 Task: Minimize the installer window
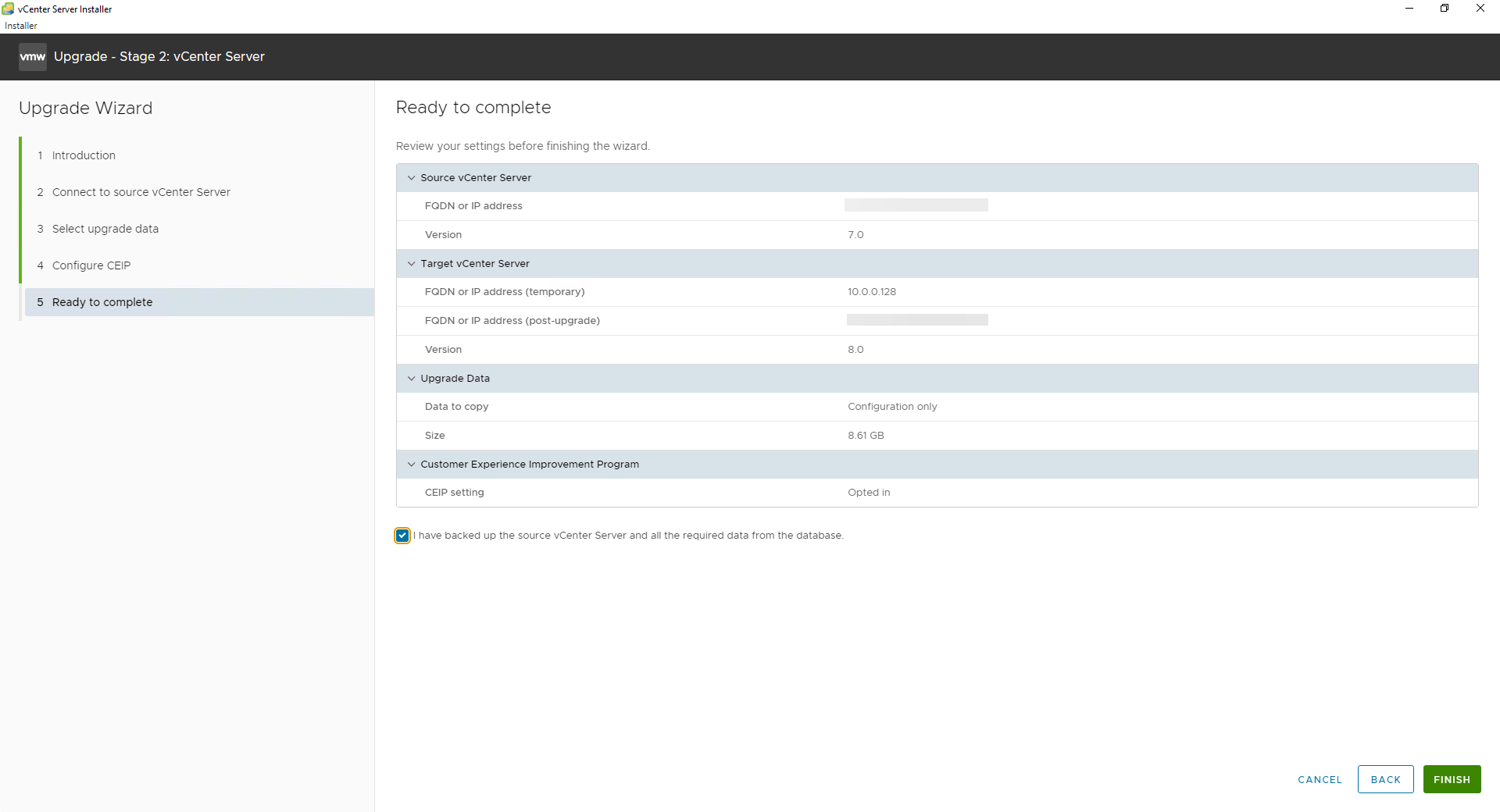click(x=1409, y=9)
